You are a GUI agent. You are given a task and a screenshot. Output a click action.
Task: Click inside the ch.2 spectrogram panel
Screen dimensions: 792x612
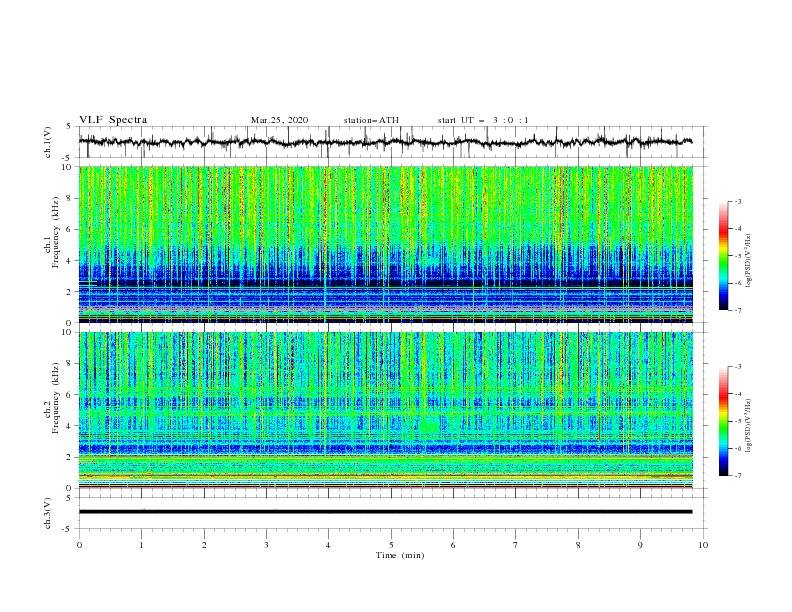pos(385,410)
